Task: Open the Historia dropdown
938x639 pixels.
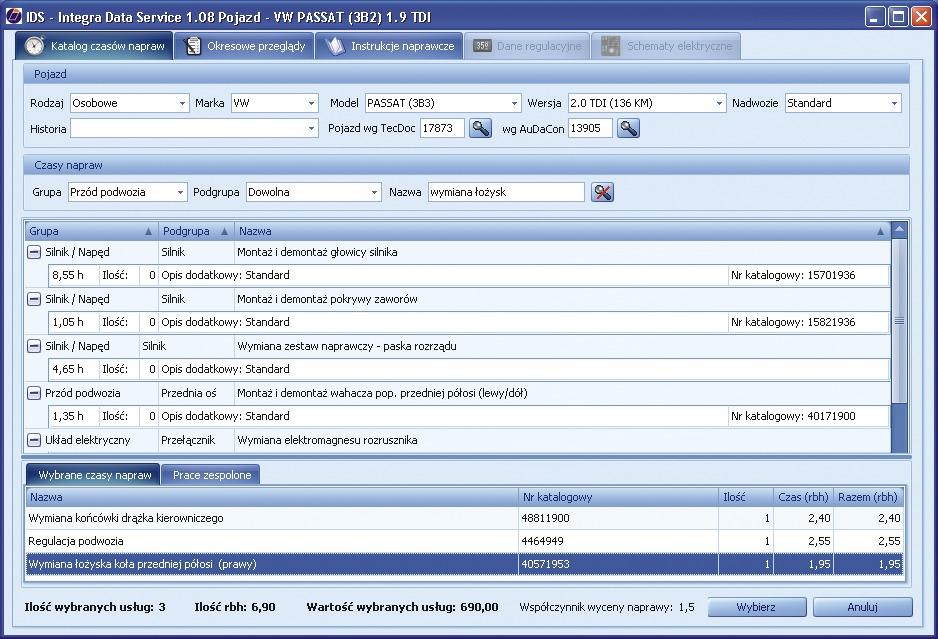Action: (194, 129)
